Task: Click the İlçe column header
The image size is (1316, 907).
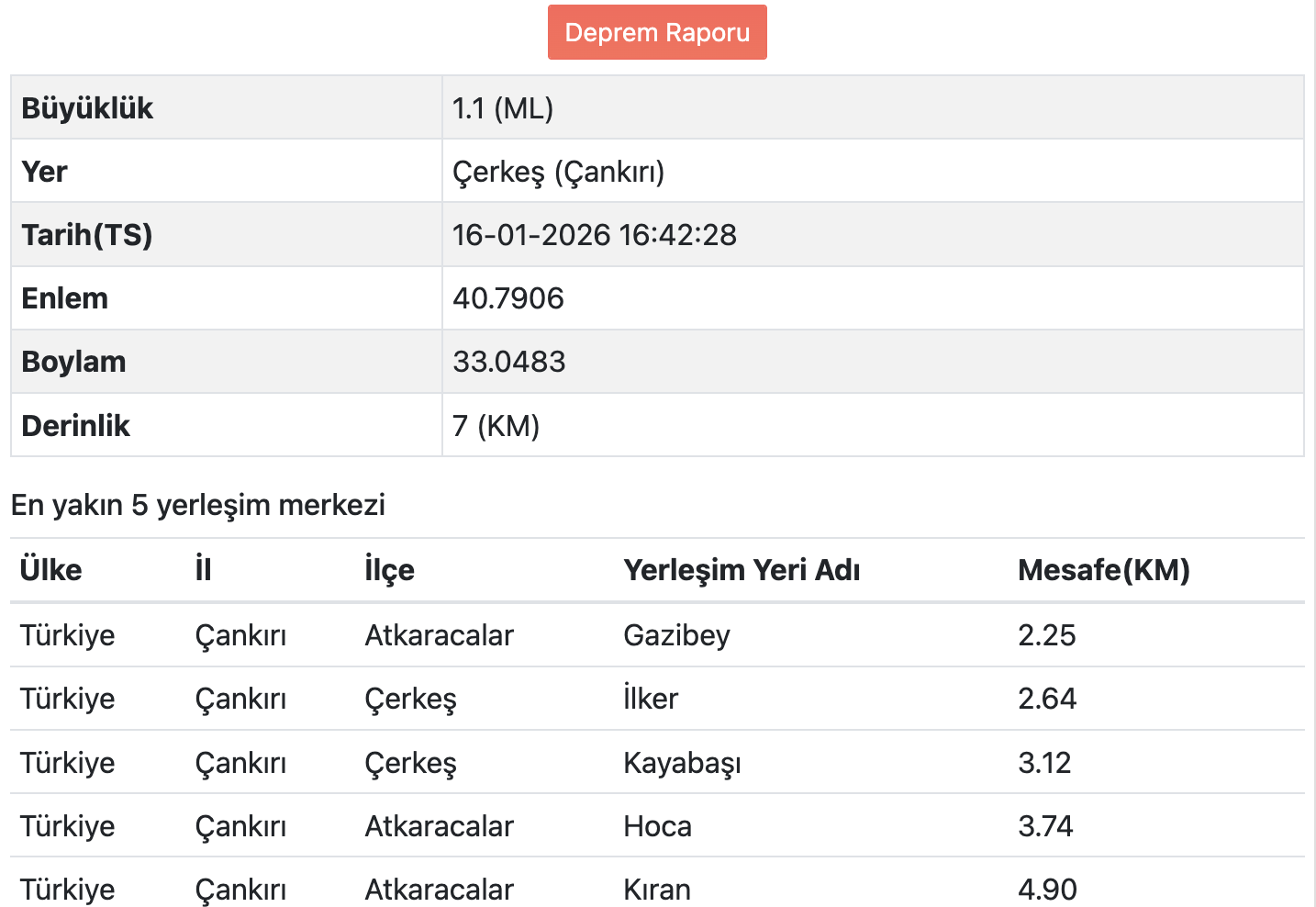Action: [x=390, y=570]
